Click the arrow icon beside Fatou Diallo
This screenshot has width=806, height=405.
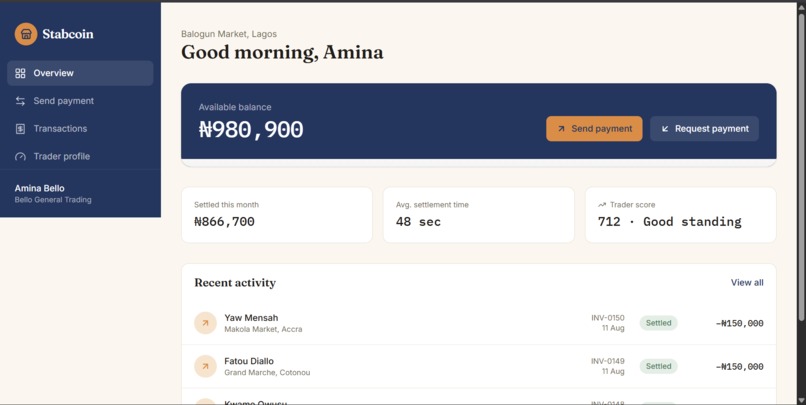[x=205, y=366]
